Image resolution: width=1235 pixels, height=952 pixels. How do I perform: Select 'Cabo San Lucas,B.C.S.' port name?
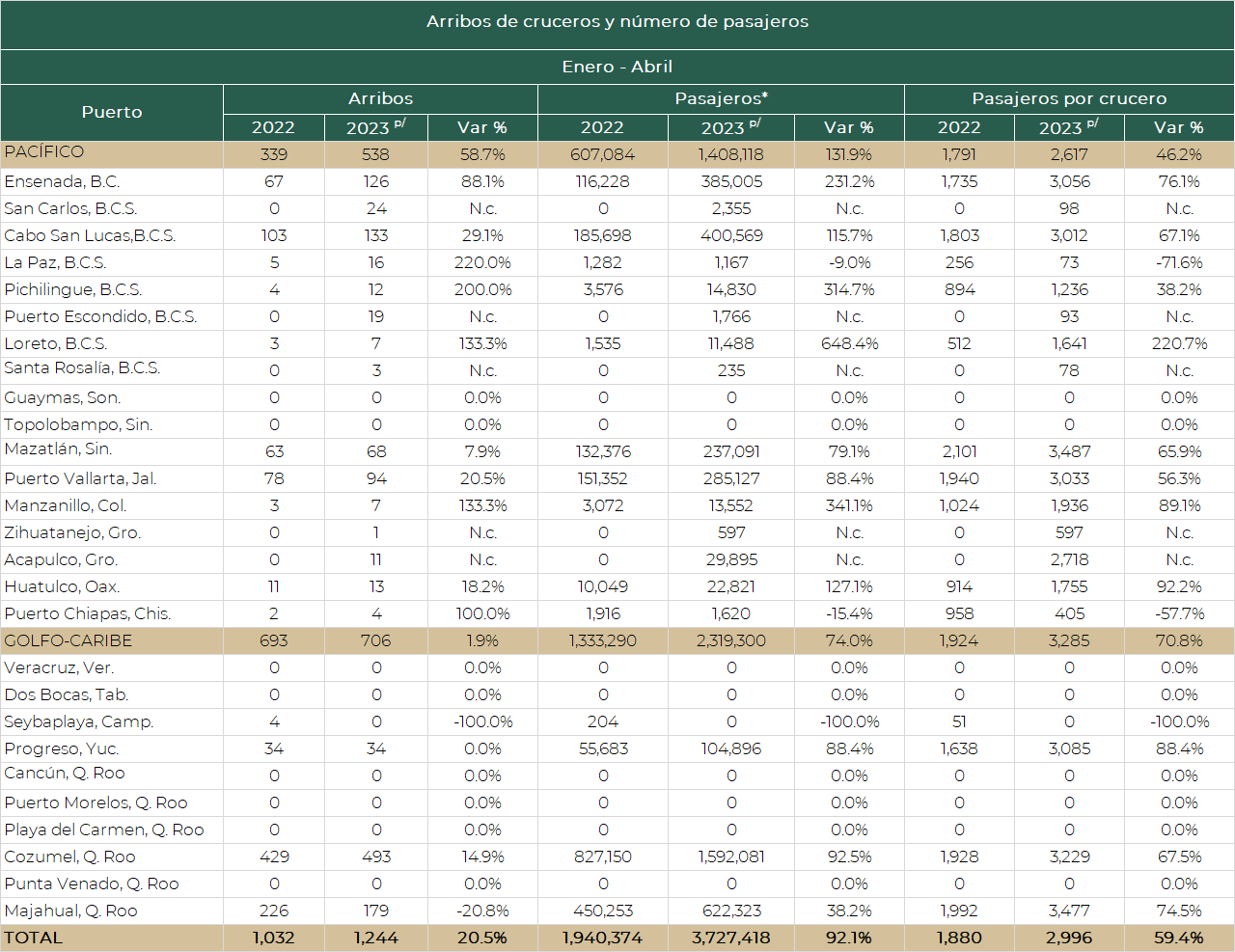pyautogui.click(x=90, y=235)
